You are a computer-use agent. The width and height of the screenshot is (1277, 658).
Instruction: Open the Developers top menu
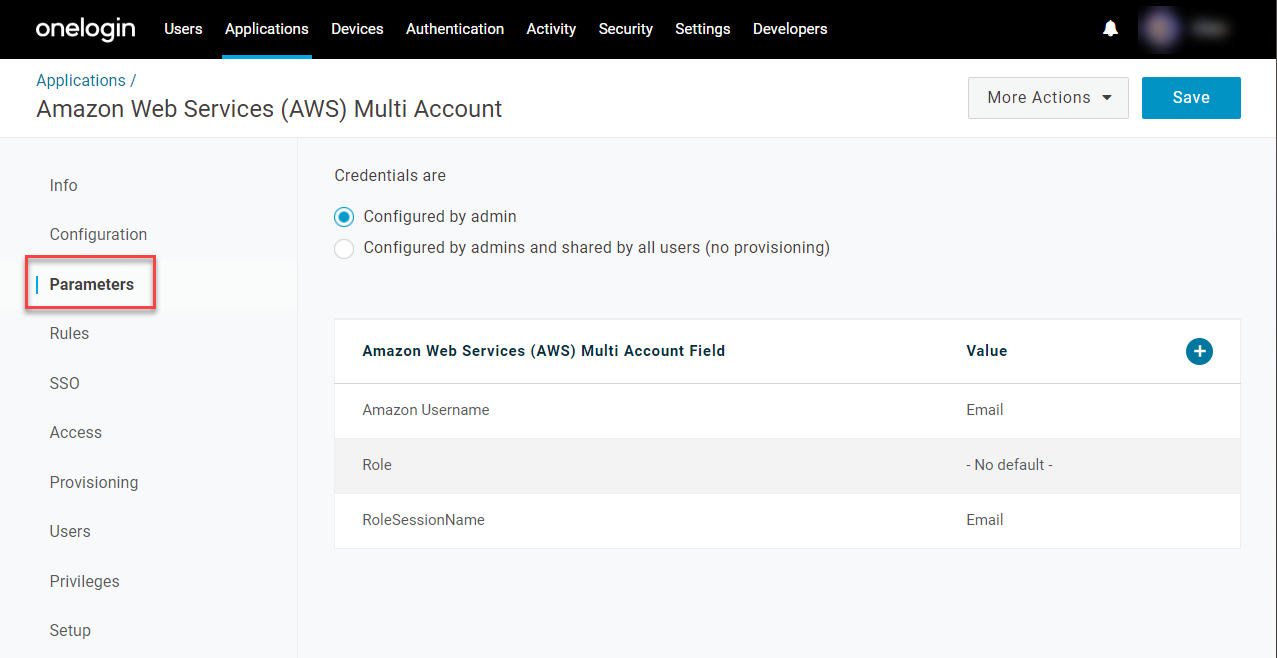click(x=790, y=29)
